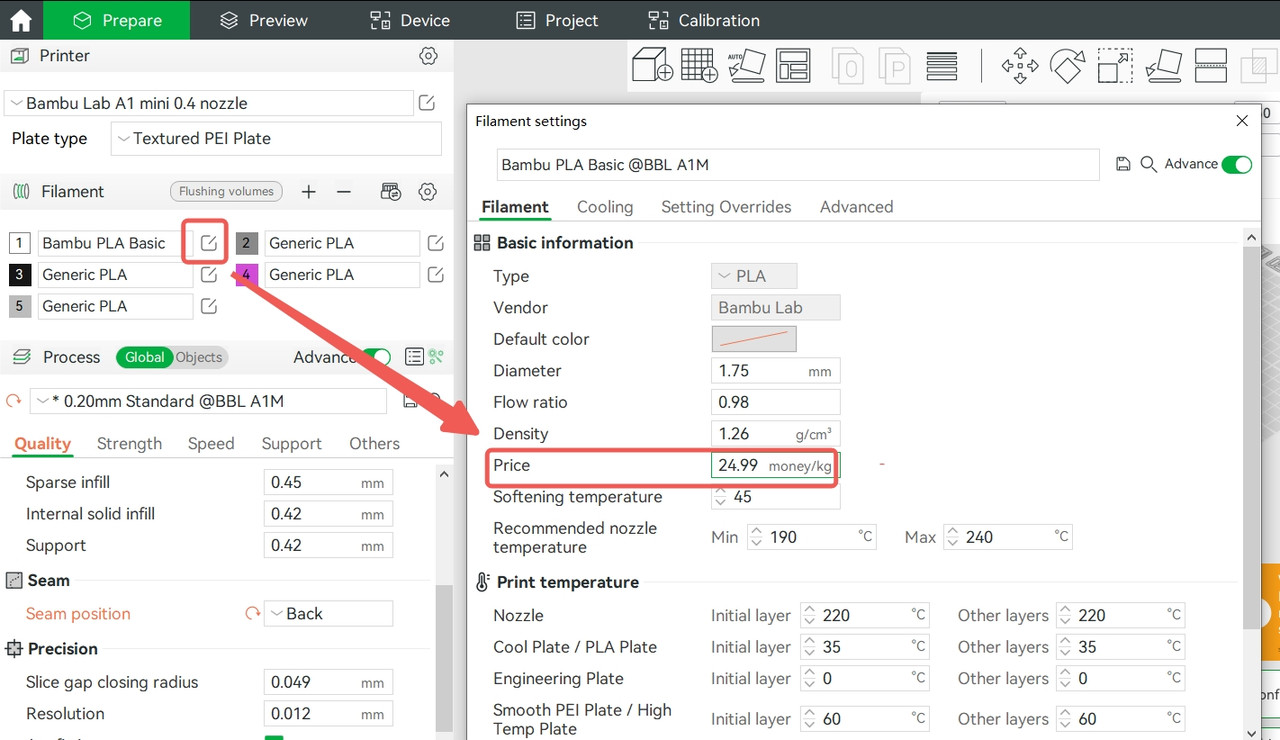Select the Lay on face tool
Screen dimensions: 1280x740
click(1163, 66)
